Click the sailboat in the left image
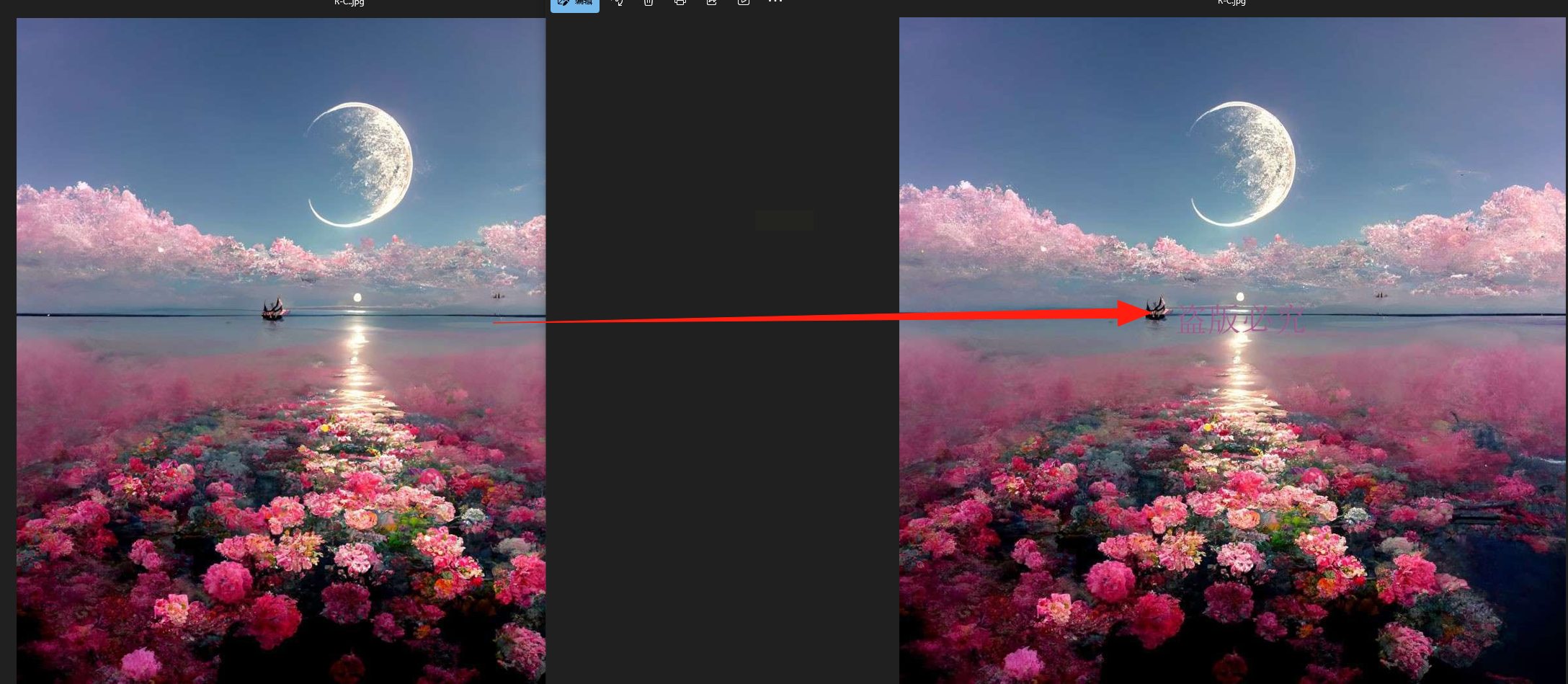The height and width of the screenshot is (684, 1568). point(274,309)
